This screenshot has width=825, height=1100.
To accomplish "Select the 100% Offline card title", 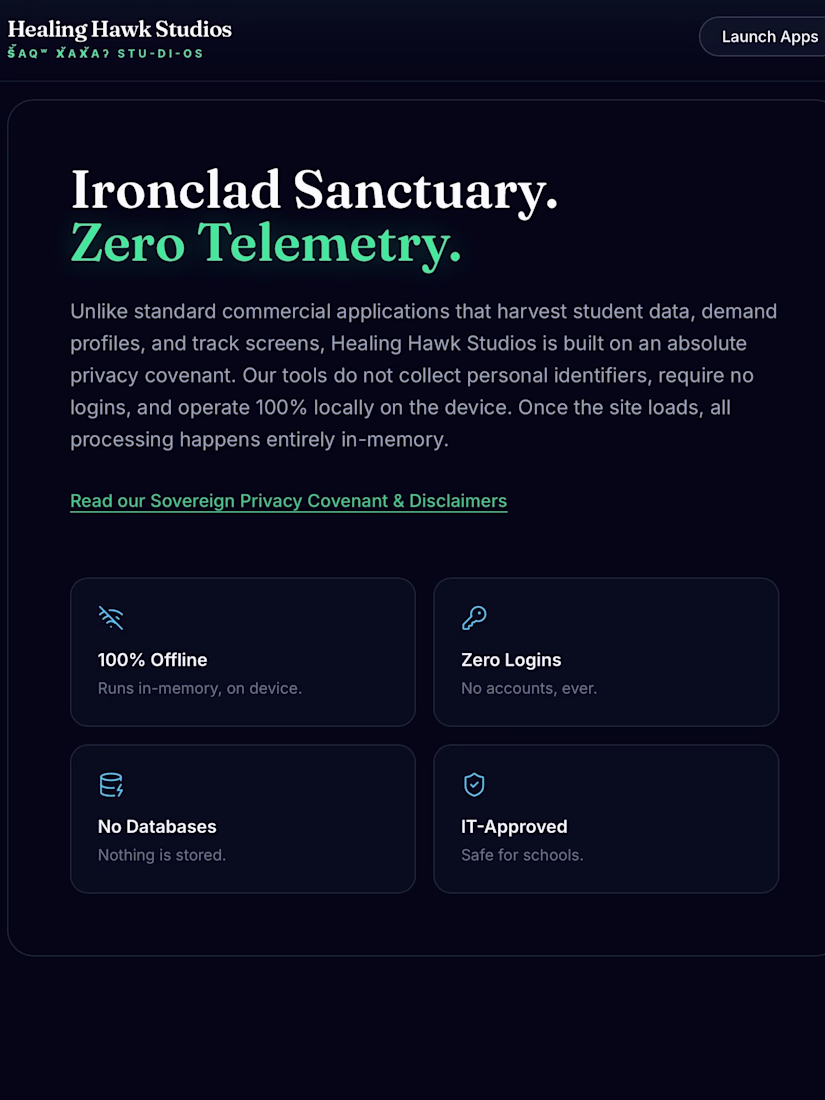I will (x=152, y=660).
